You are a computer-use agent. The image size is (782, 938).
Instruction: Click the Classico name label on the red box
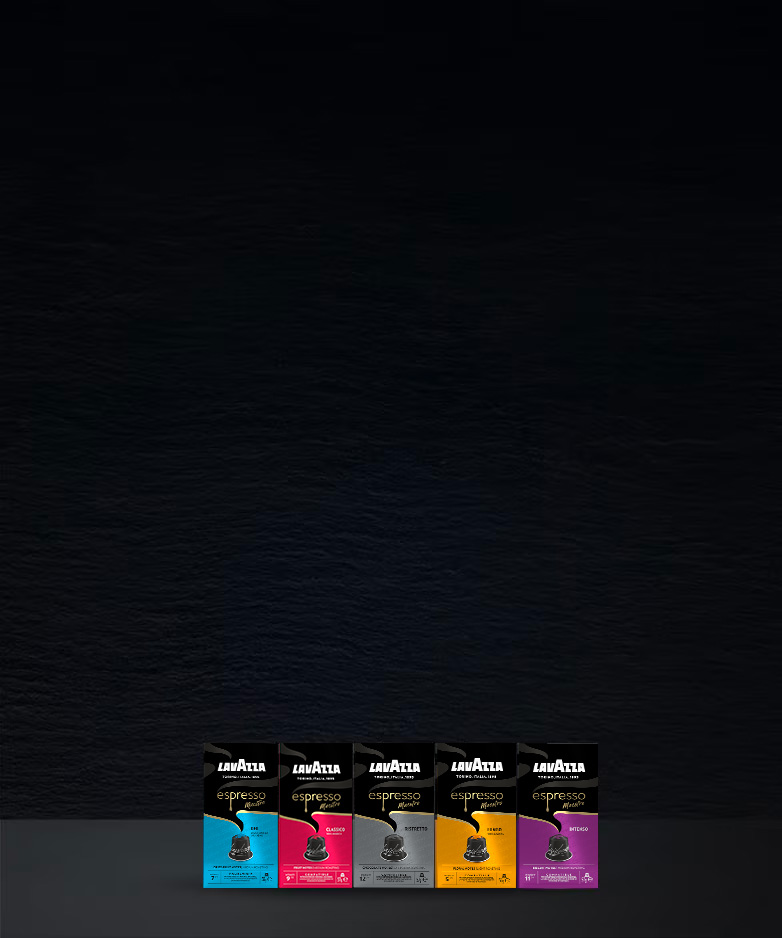click(x=334, y=829)
